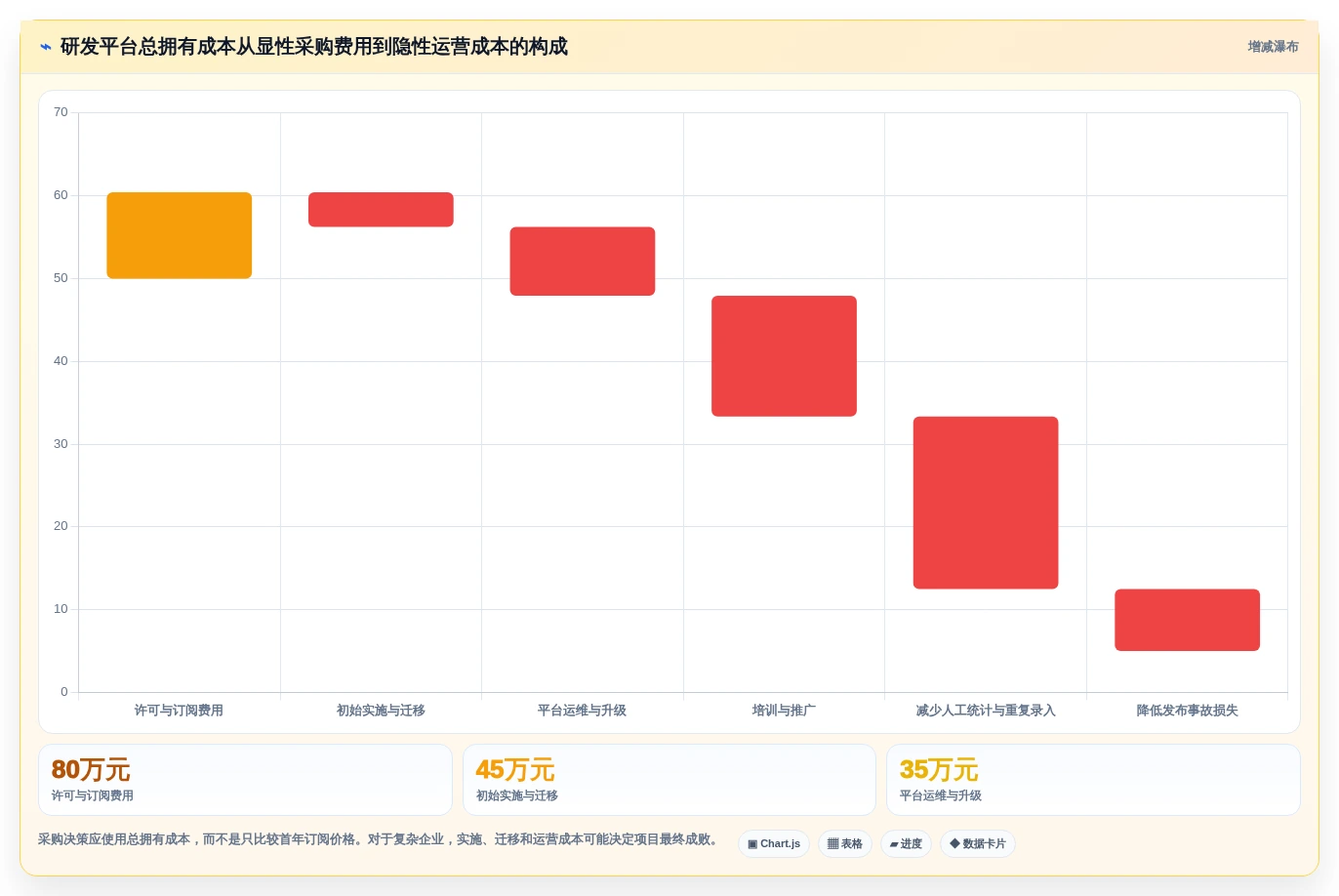The height and width of the screenshot is (896, 1339).
Task: Click the y-axis value 10
Action: [x=61, y=609]
